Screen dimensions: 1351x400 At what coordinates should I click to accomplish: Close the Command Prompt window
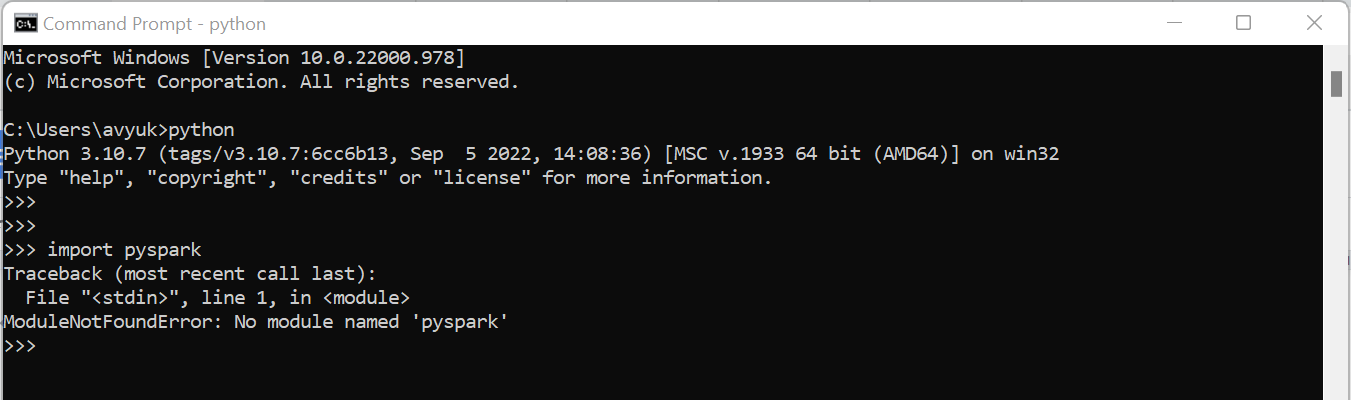1313,23
